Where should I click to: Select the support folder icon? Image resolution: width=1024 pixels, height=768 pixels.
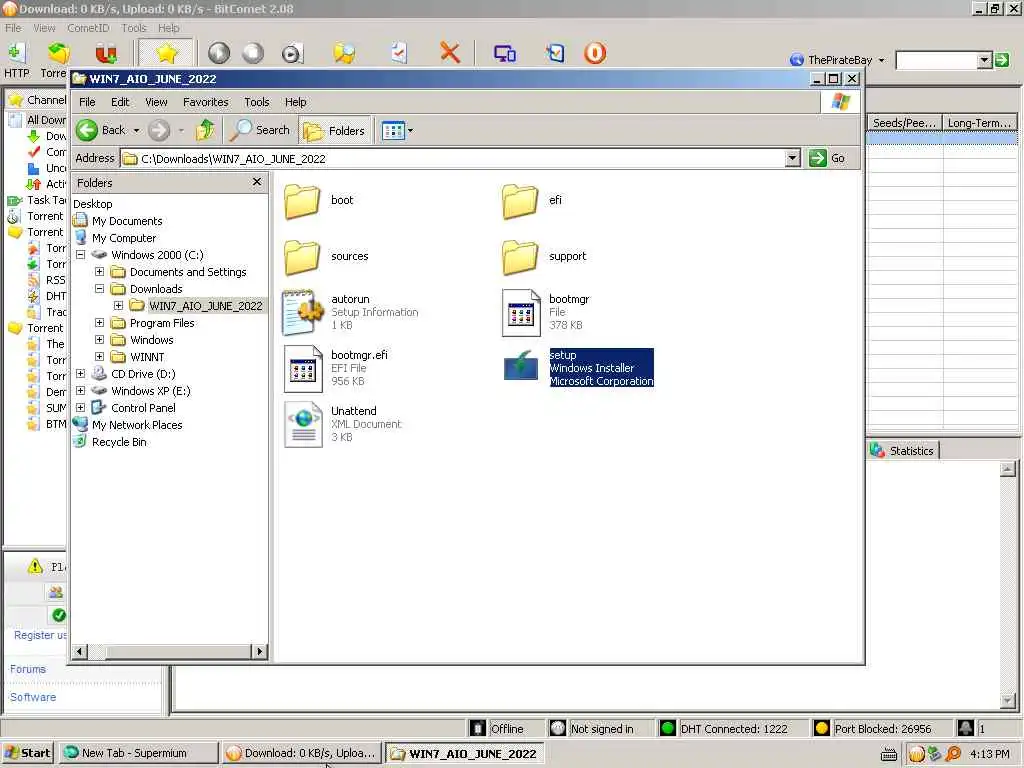click(x=520, y=257)
